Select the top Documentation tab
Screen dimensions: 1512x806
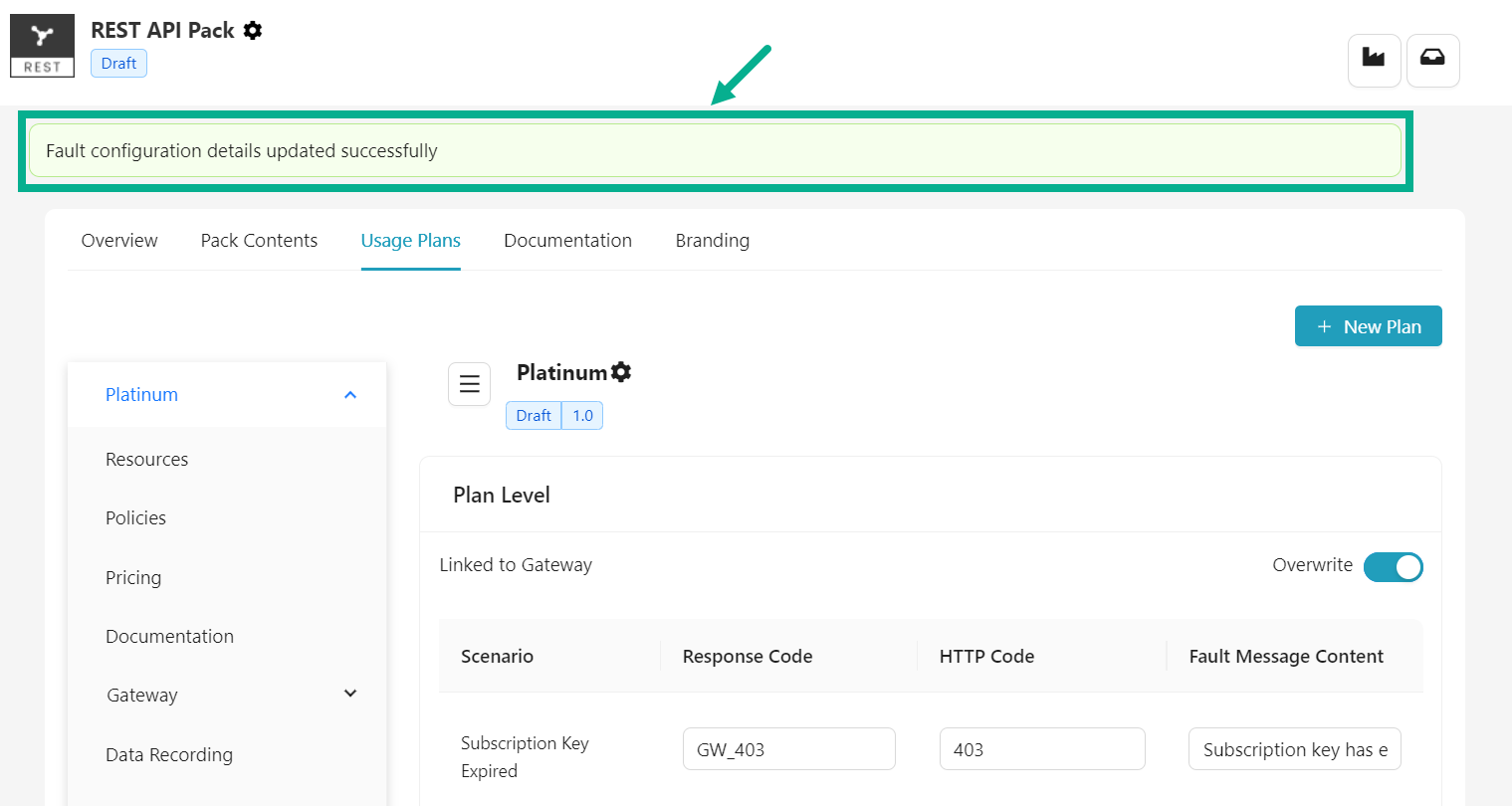[x=567, y=241]
